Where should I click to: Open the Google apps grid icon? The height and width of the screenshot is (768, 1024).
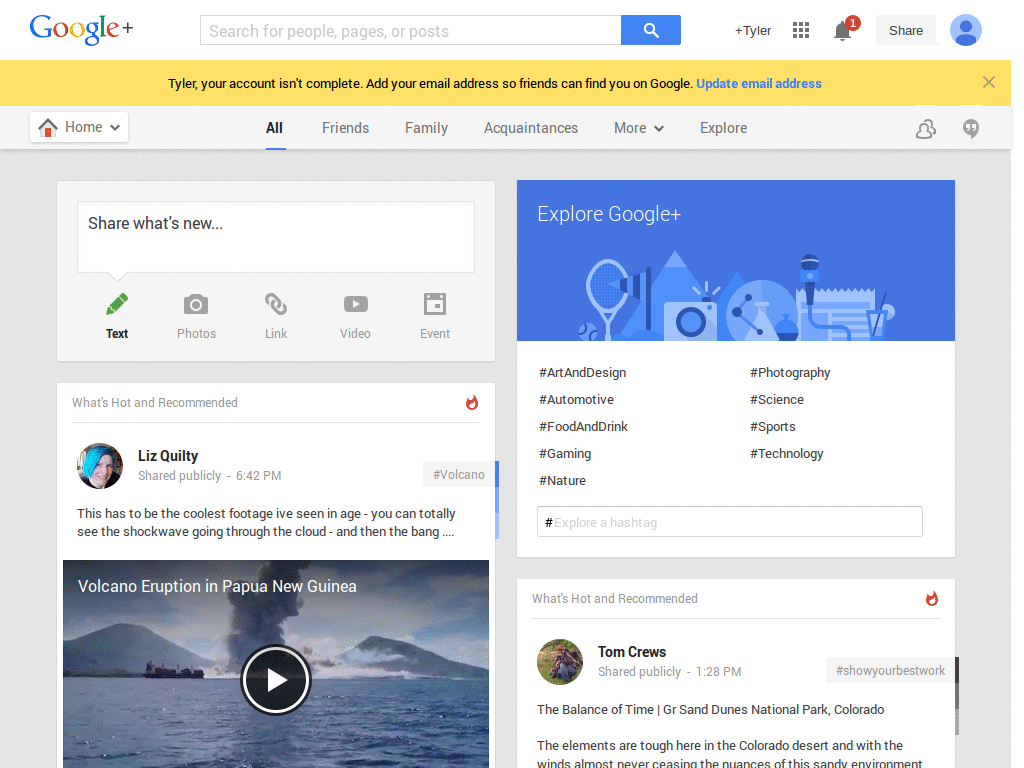click(x=801, y=30)
